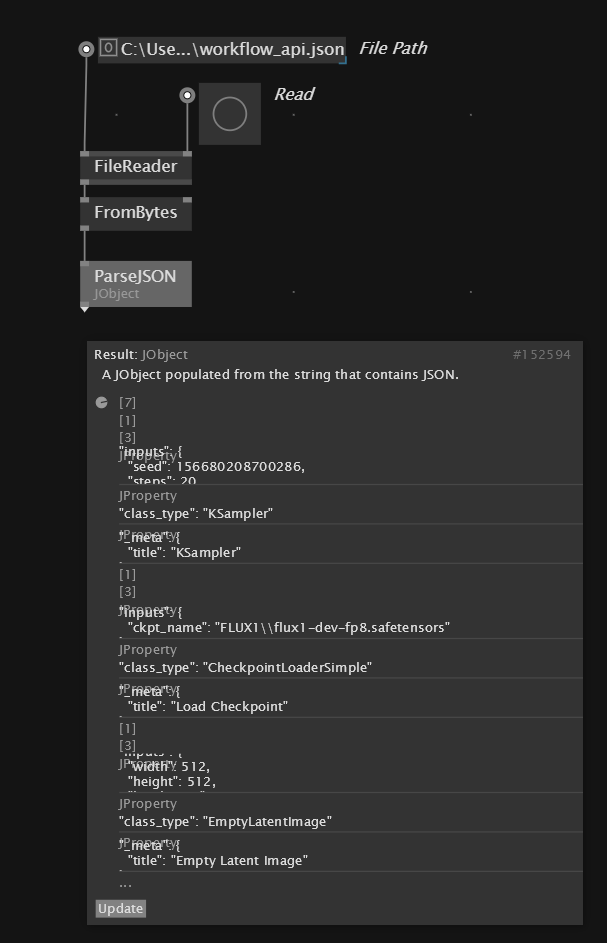Click the workflow_api.json file path field
Viewport: 607px width, 943px height.
pos(222,49)
